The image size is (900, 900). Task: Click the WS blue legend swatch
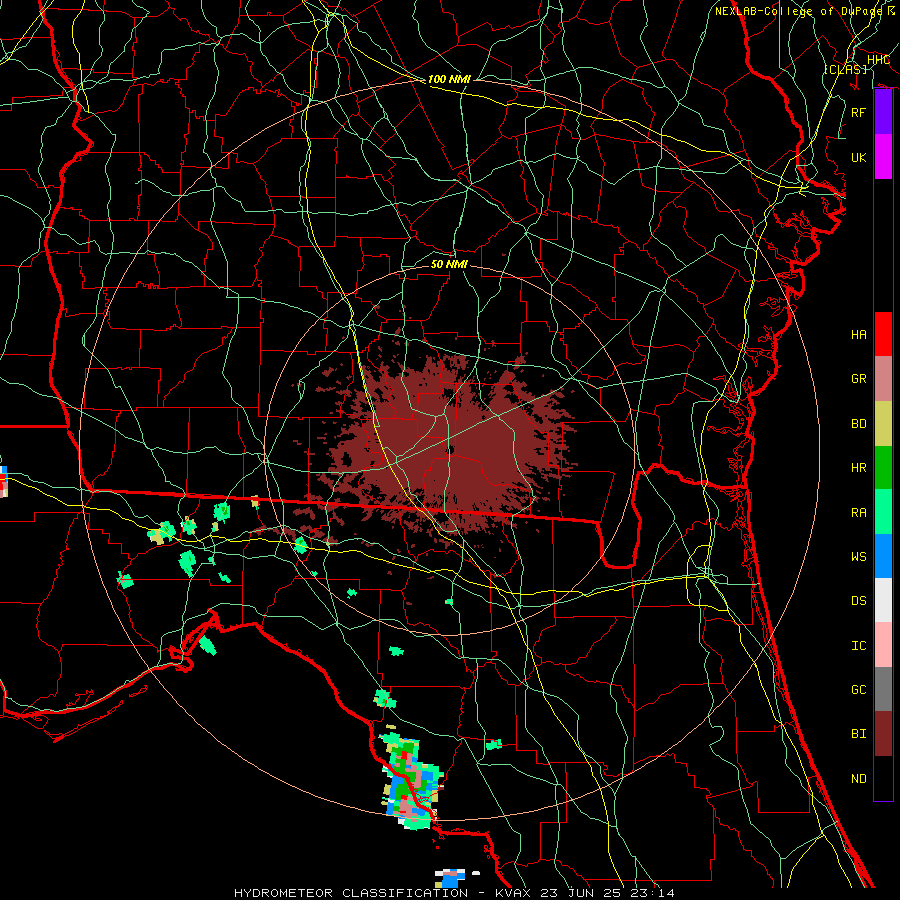883,556
